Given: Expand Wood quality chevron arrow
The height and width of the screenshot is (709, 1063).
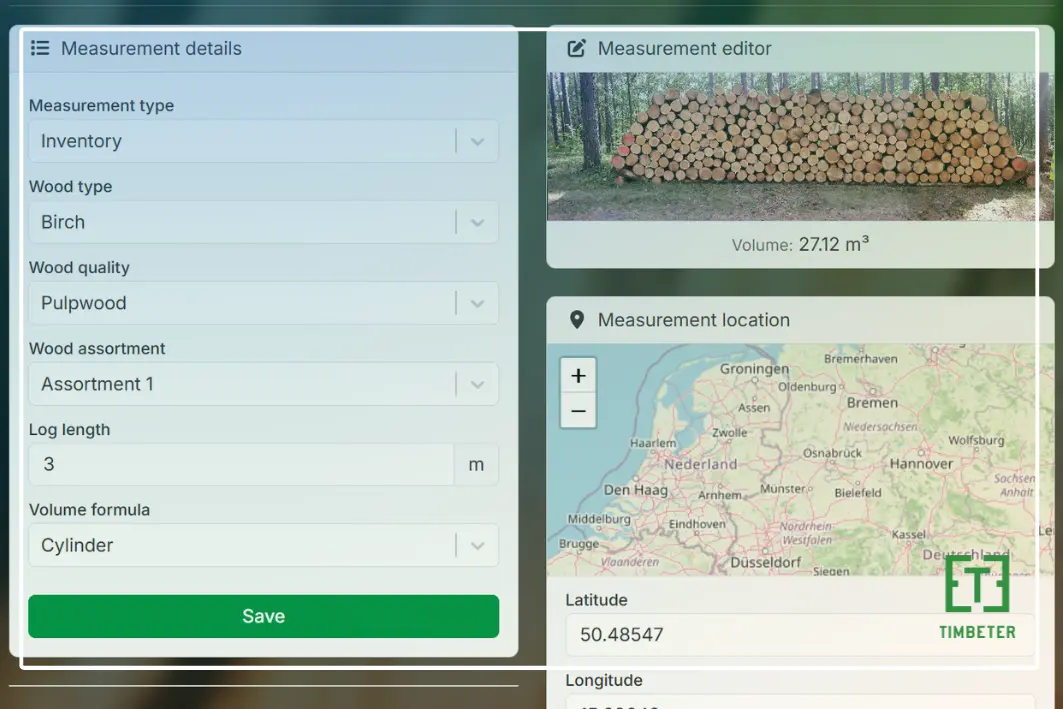Looking at the screenshot, I should point(477,304).
